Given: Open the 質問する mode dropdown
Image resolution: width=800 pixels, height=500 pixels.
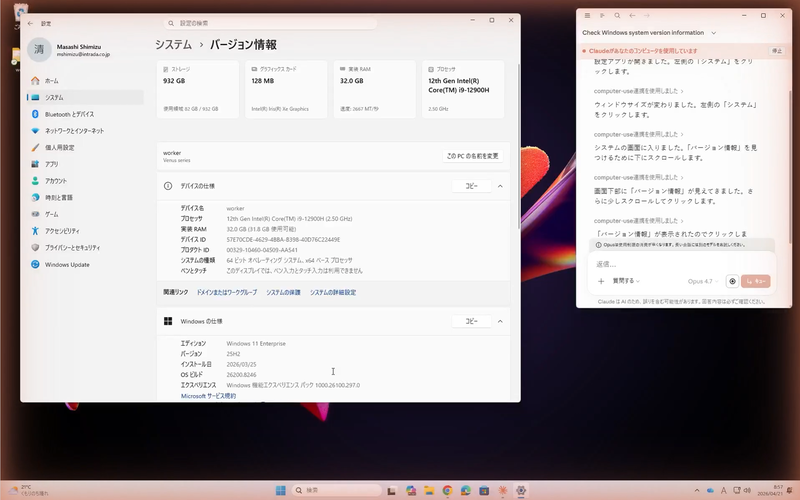Looking at the screenshot, I should 626,281.
